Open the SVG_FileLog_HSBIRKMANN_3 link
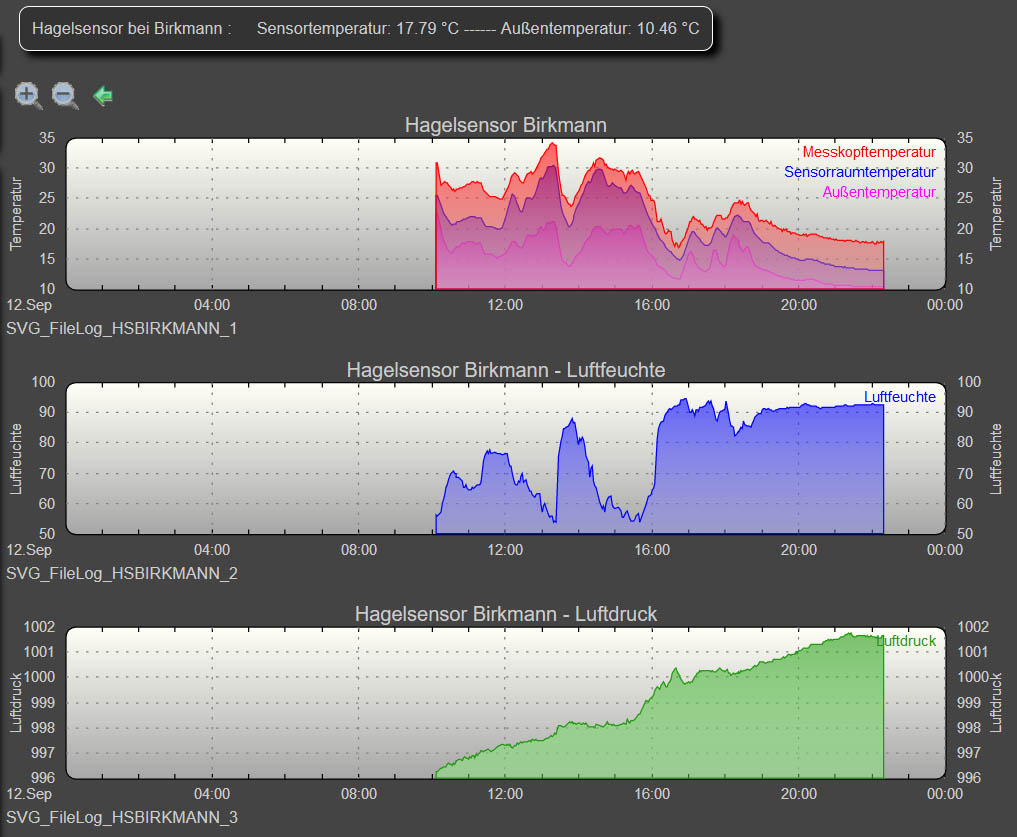Image resolution: width=1017 pixels, height=837 pixels. (122, 818)
